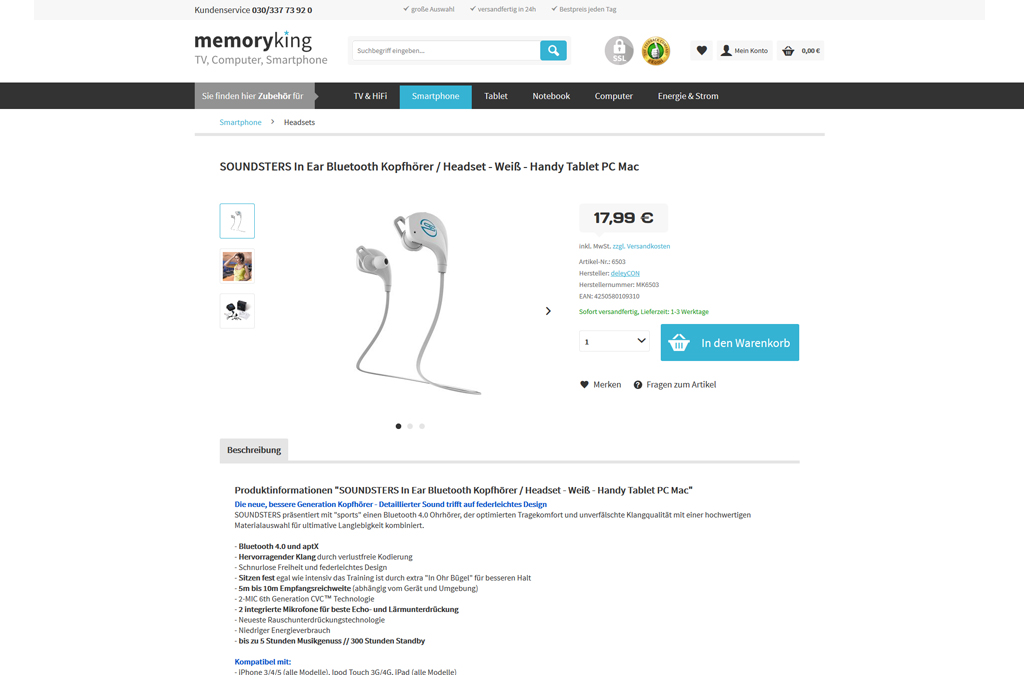Image resolution: width=1024 pixels, height=675 pixels.
Task: Open the quantity dropdown
Action: [614, 341]
